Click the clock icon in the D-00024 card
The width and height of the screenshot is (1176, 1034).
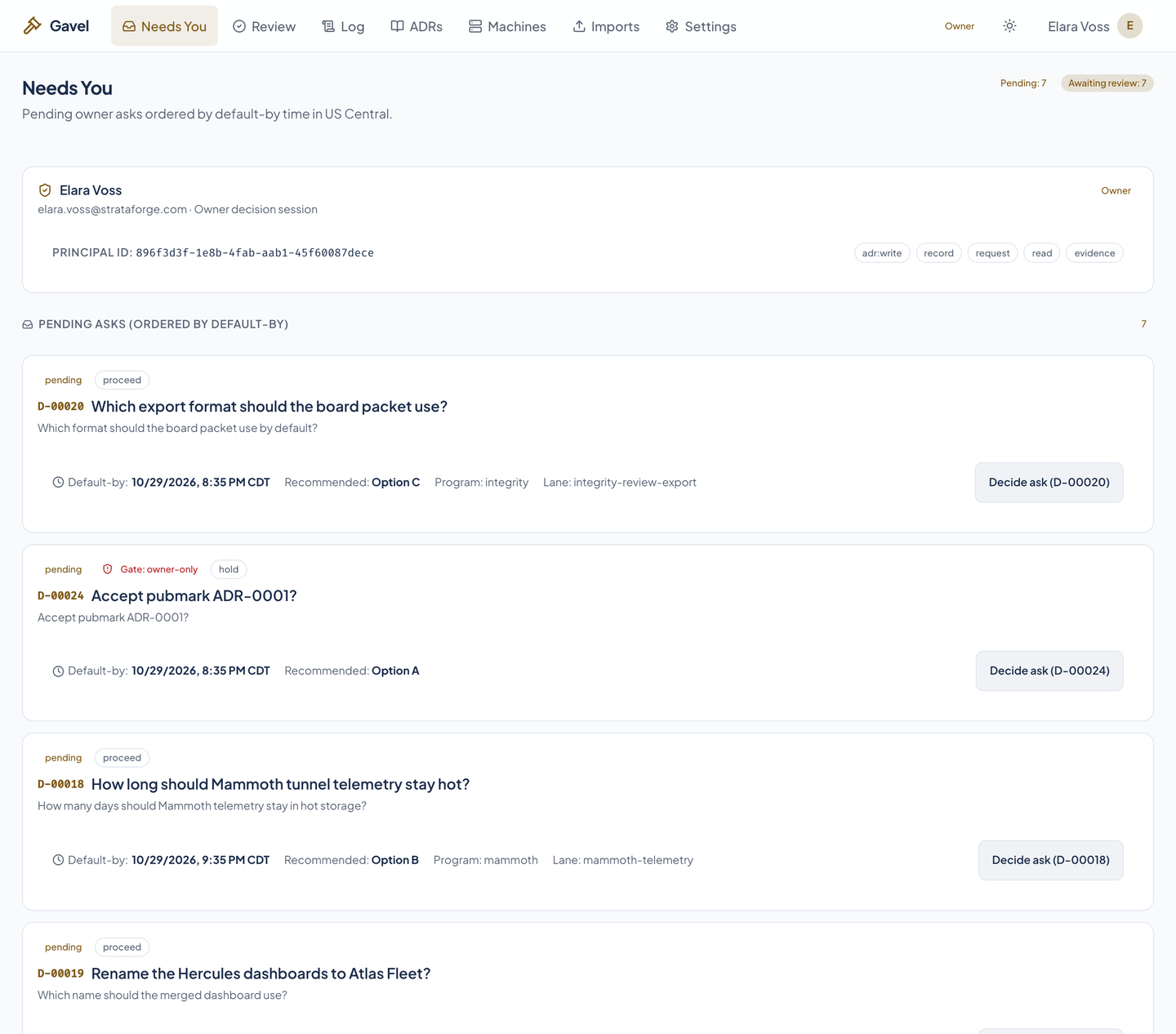tap(58, 671)
